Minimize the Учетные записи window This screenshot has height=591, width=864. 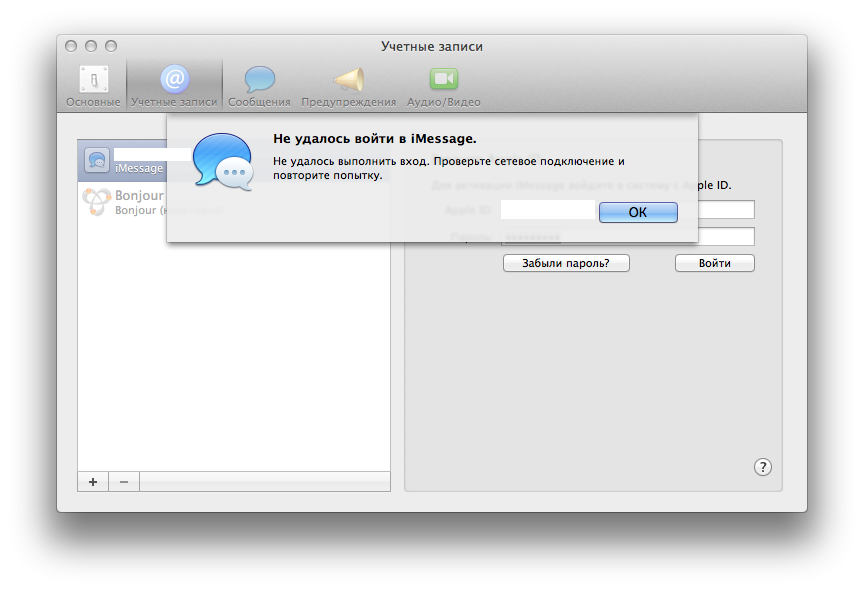click(91, 46)
